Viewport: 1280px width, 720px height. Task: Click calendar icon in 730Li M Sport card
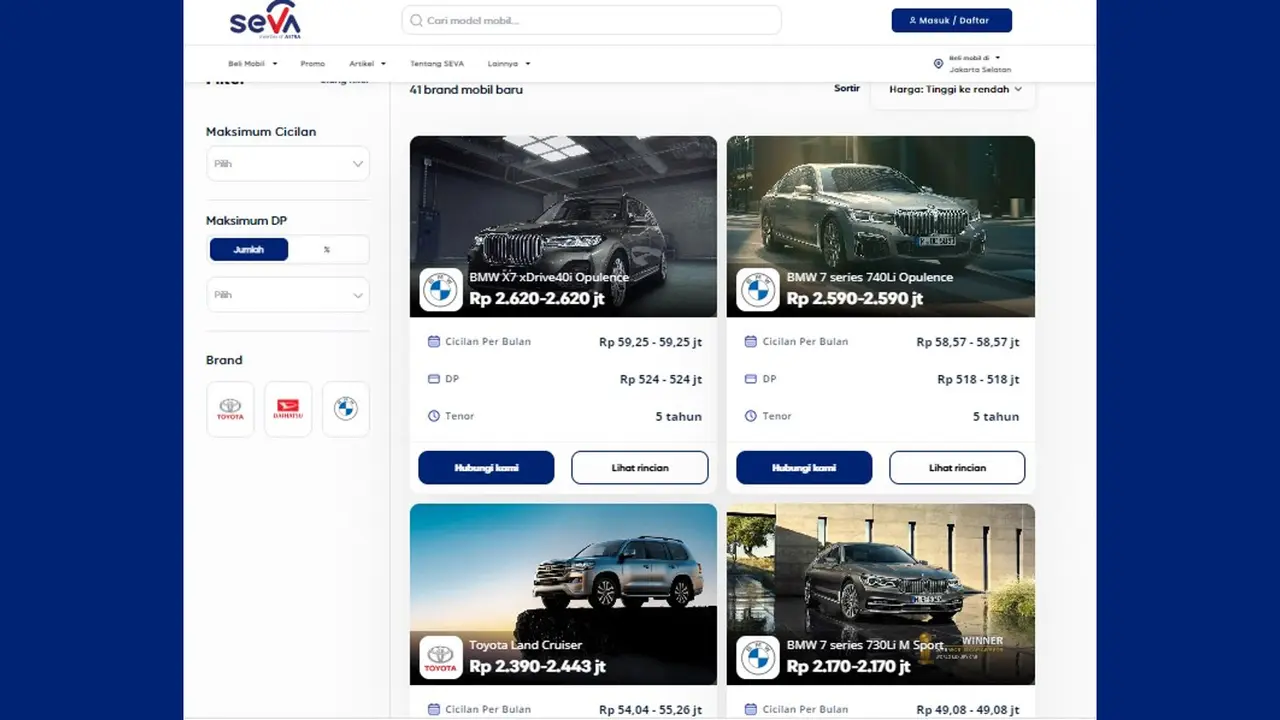[x=751, y=710]
